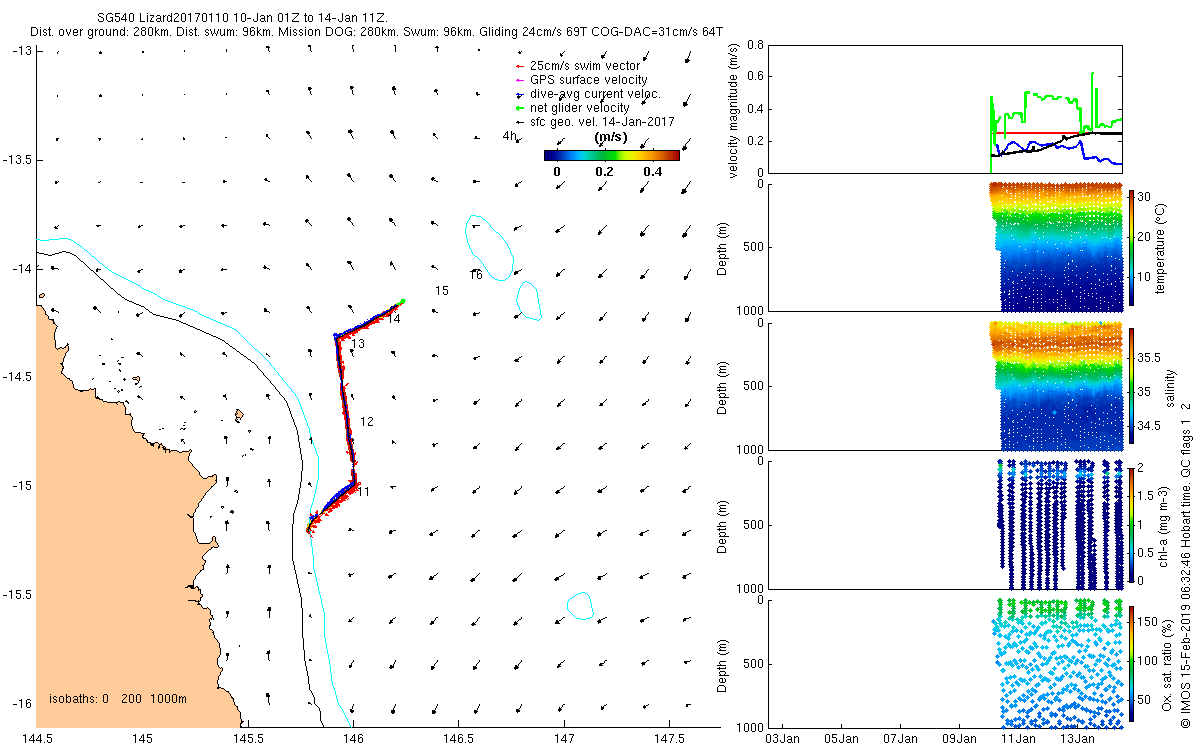
Task: Click day label '11' on the glider track
Action: coord(363,492)
